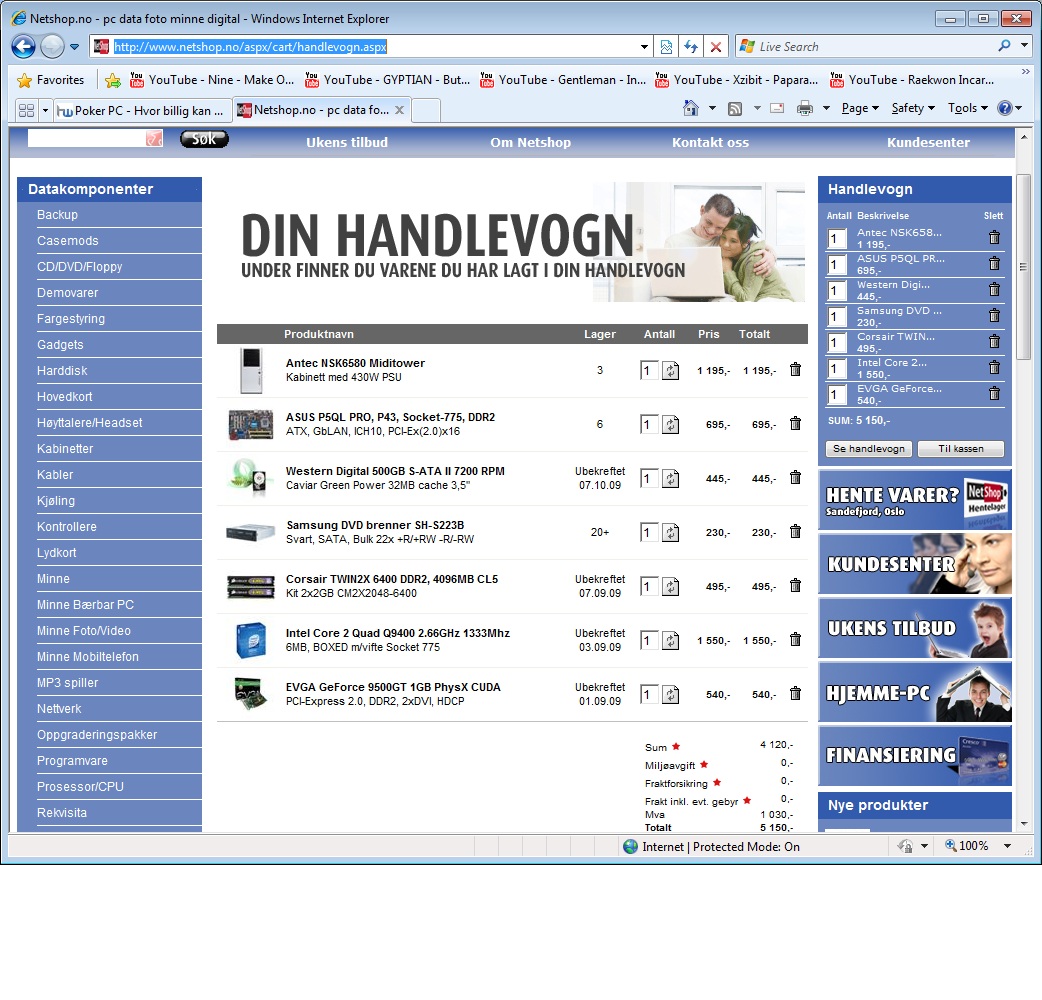The width and height of the screenshot is (1042, 1000).
Task: Open Help question mark icon
Action: (1005, 108)
